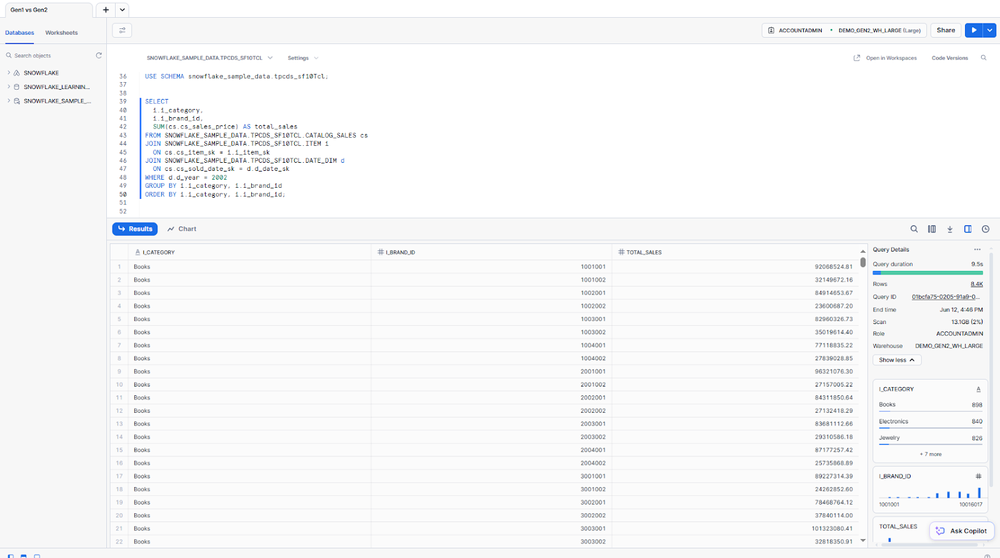Open the run options dropdown arrow

tap(990, 31)
